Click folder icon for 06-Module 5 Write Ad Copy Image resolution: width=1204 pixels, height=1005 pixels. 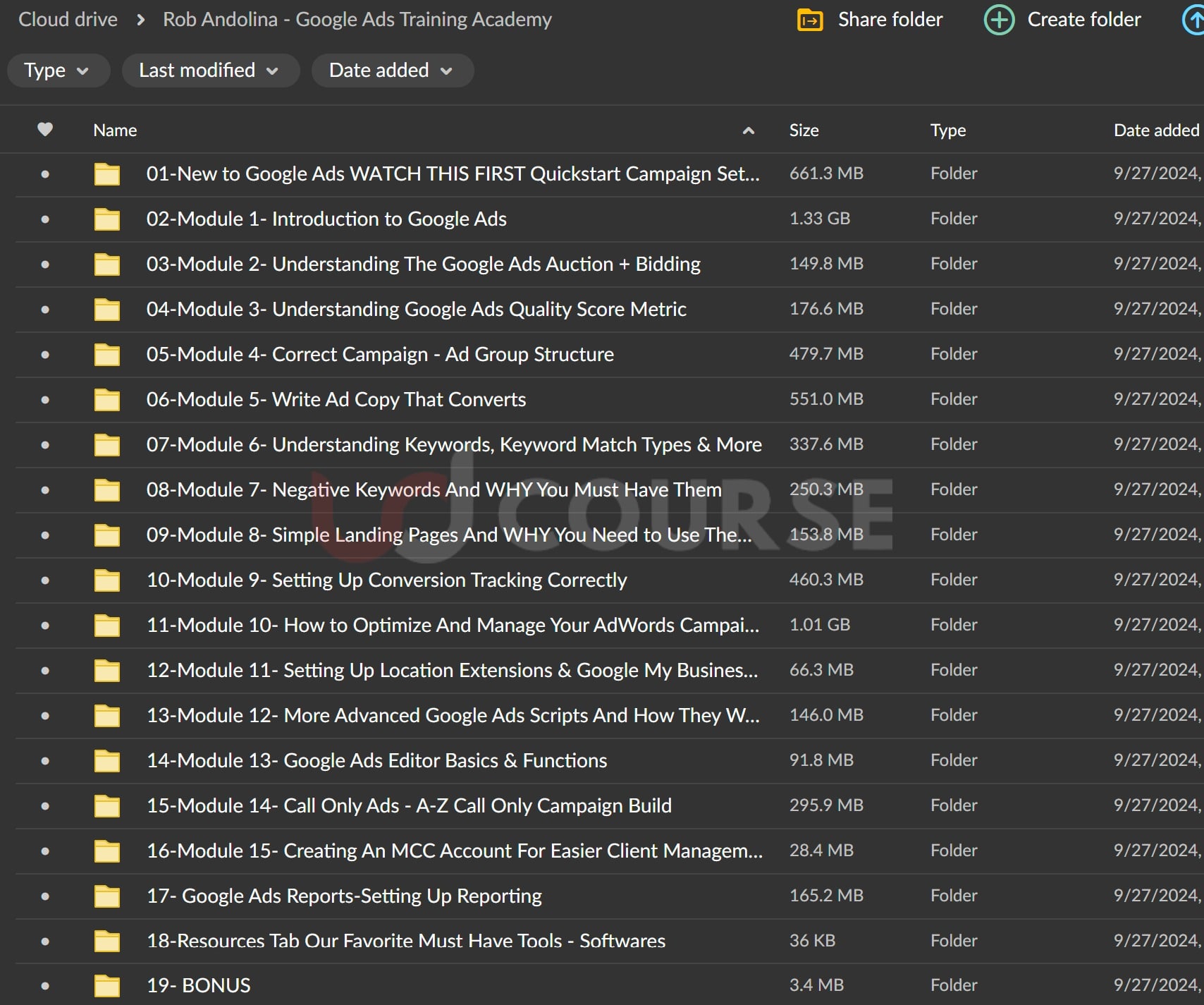107,400
